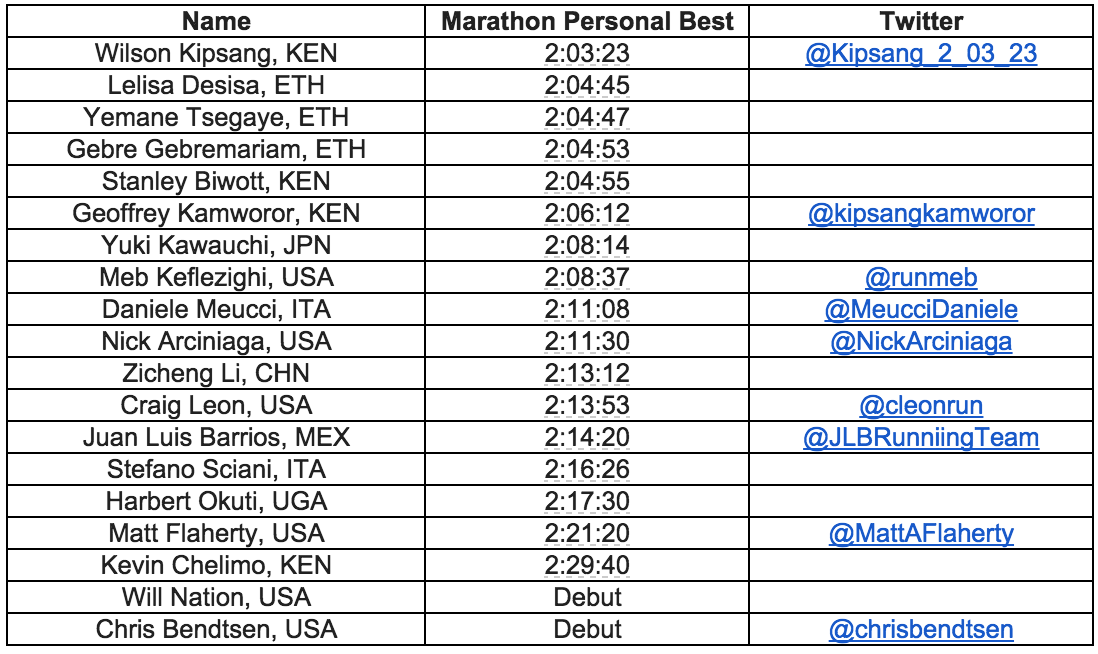Click the Harbert Okuti, UGA cell

(x=217, y=502)
